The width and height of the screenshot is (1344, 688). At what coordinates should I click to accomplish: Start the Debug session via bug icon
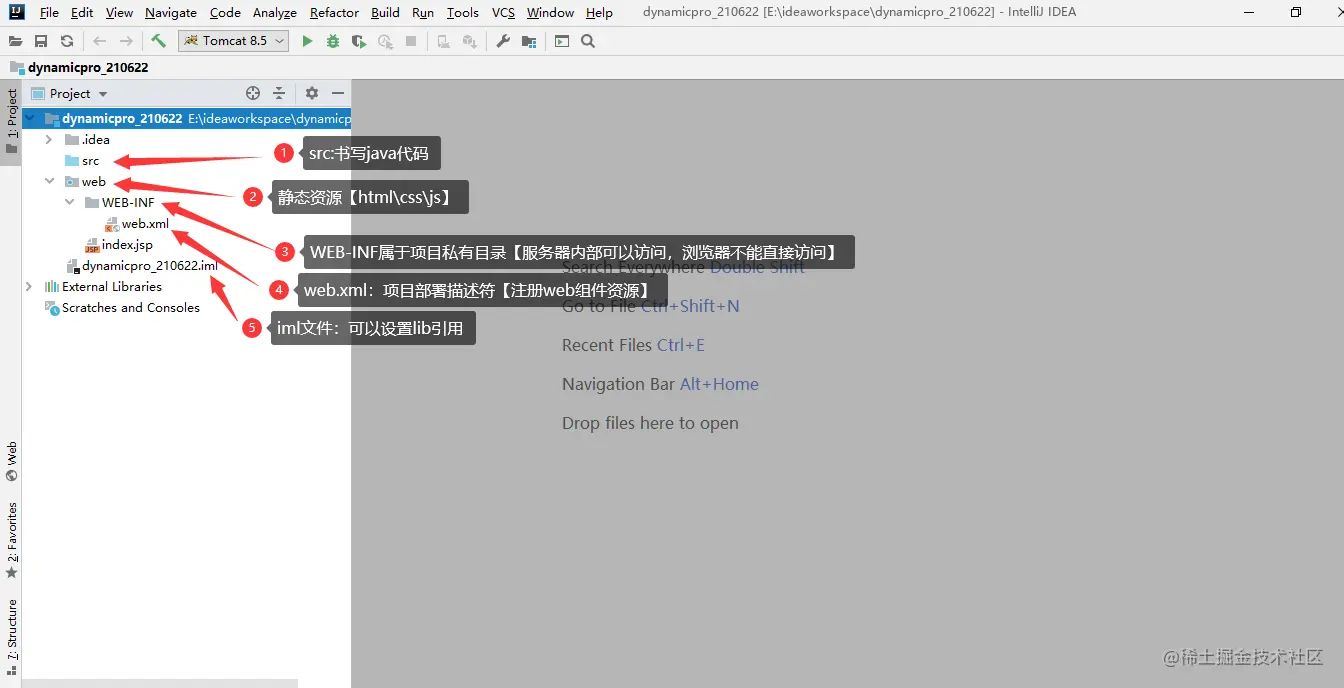point(333,41)
